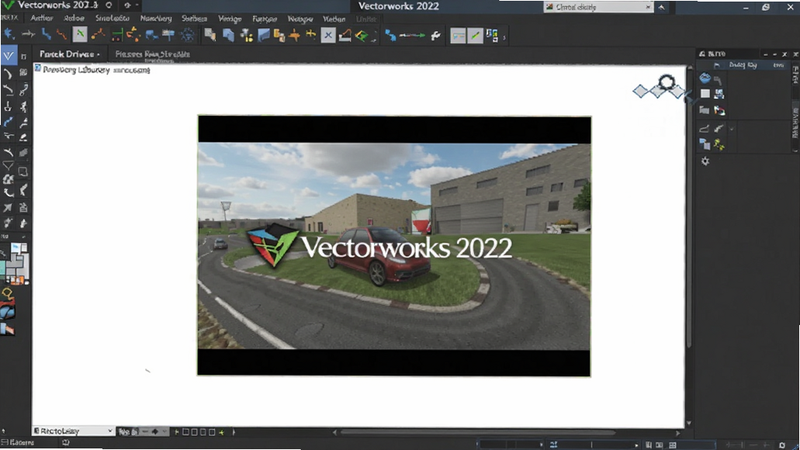Open the "Furgoe" menu in menu bar
The image size is (800, 450).
(x=265, y=19)
